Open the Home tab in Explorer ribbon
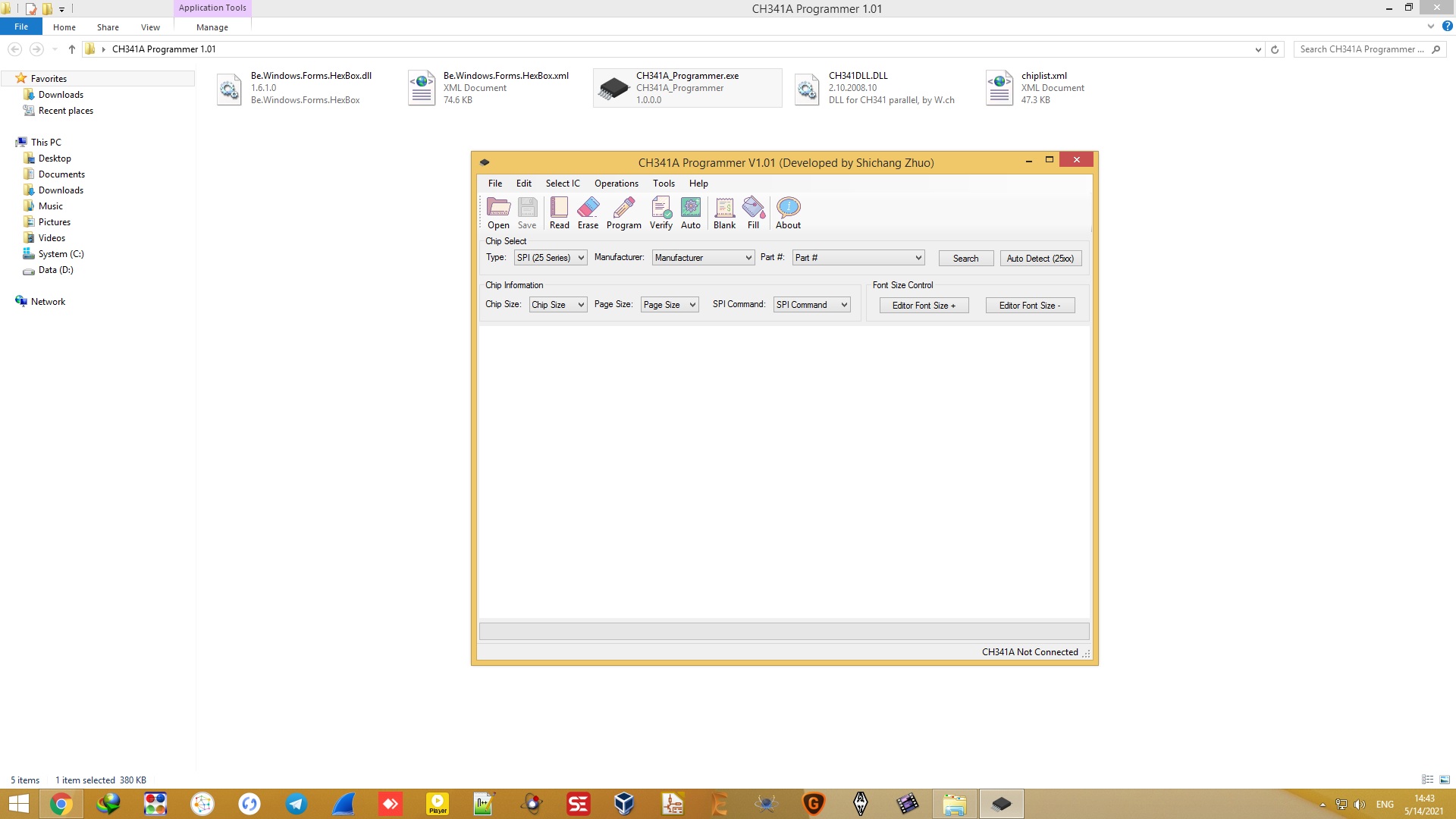1456x819 pixels. click(64, 27)
